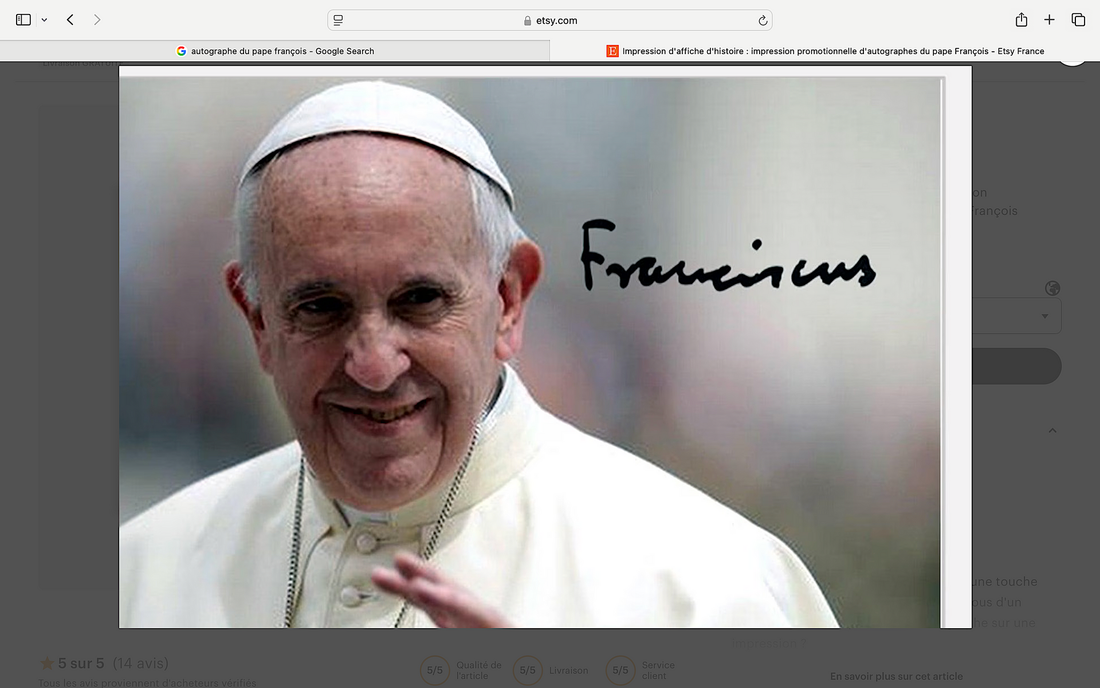This screenshot has width=1100, height=688.
Task: Select the Etsy France tab
Action: [825, 50]
